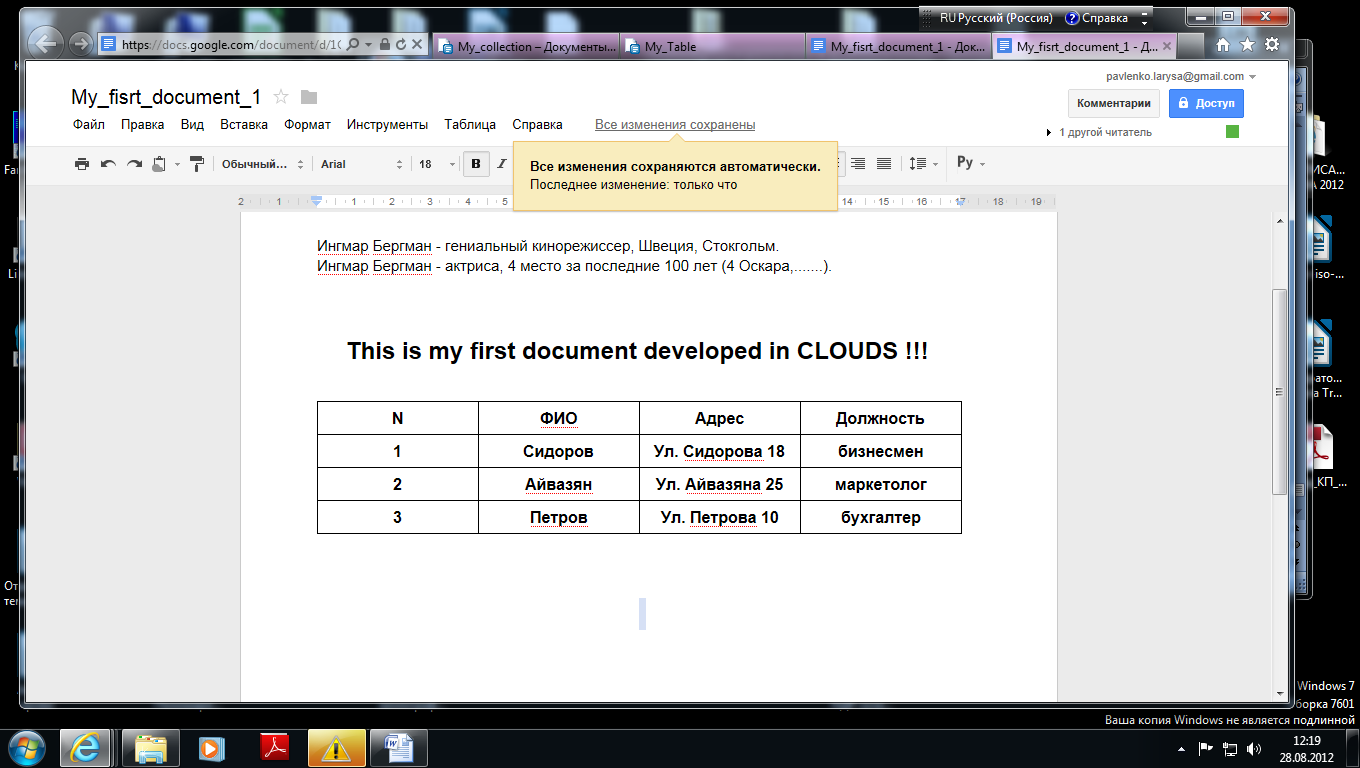Go back with the browser back button

coord(45,42)
